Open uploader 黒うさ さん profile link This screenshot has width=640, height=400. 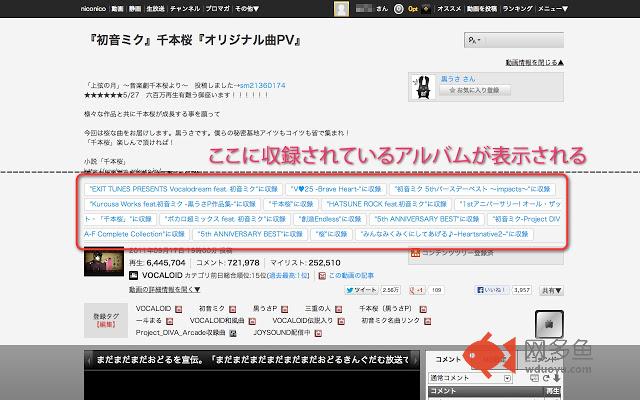click(x=458, y=79)
